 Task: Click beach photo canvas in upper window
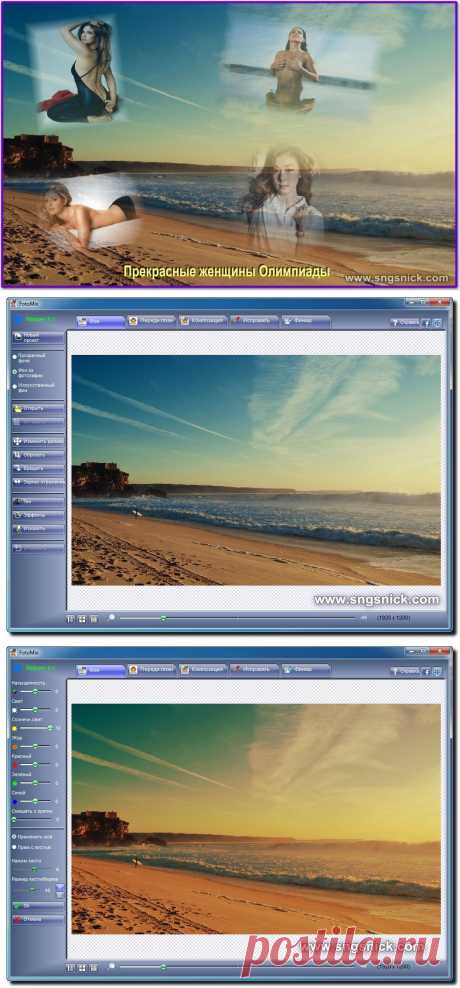[256, 470]
